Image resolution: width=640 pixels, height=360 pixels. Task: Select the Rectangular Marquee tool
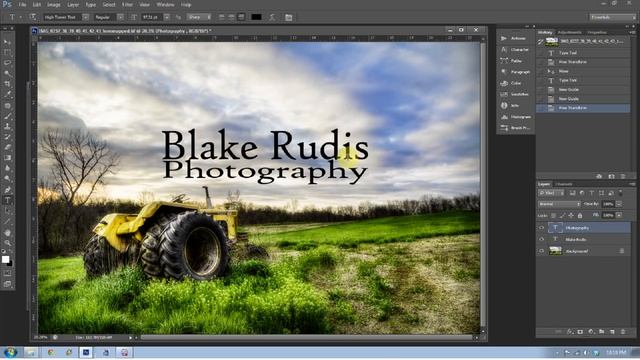pos(7,53)
